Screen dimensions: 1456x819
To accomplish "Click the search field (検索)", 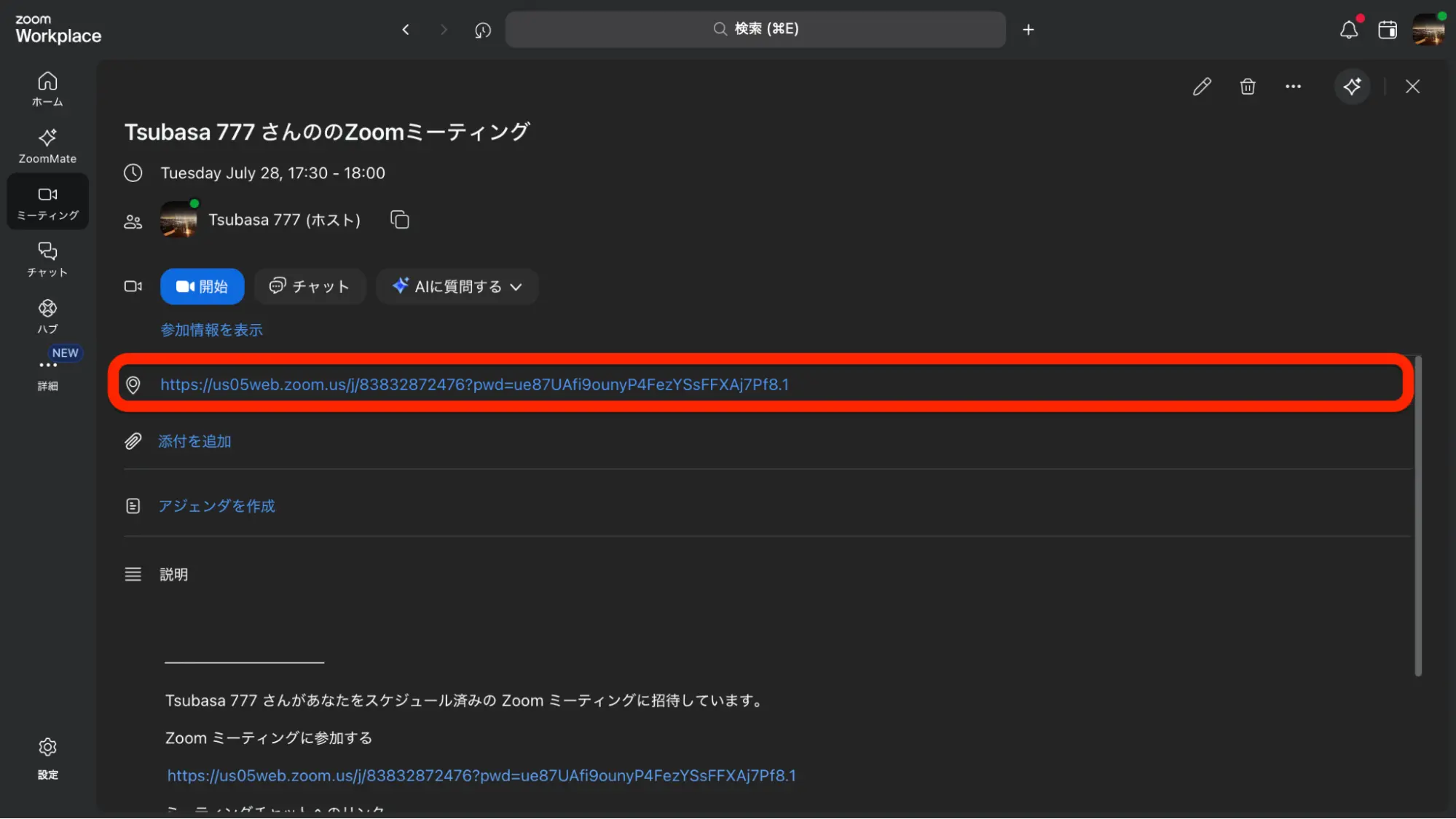I will tap(755, 29).
